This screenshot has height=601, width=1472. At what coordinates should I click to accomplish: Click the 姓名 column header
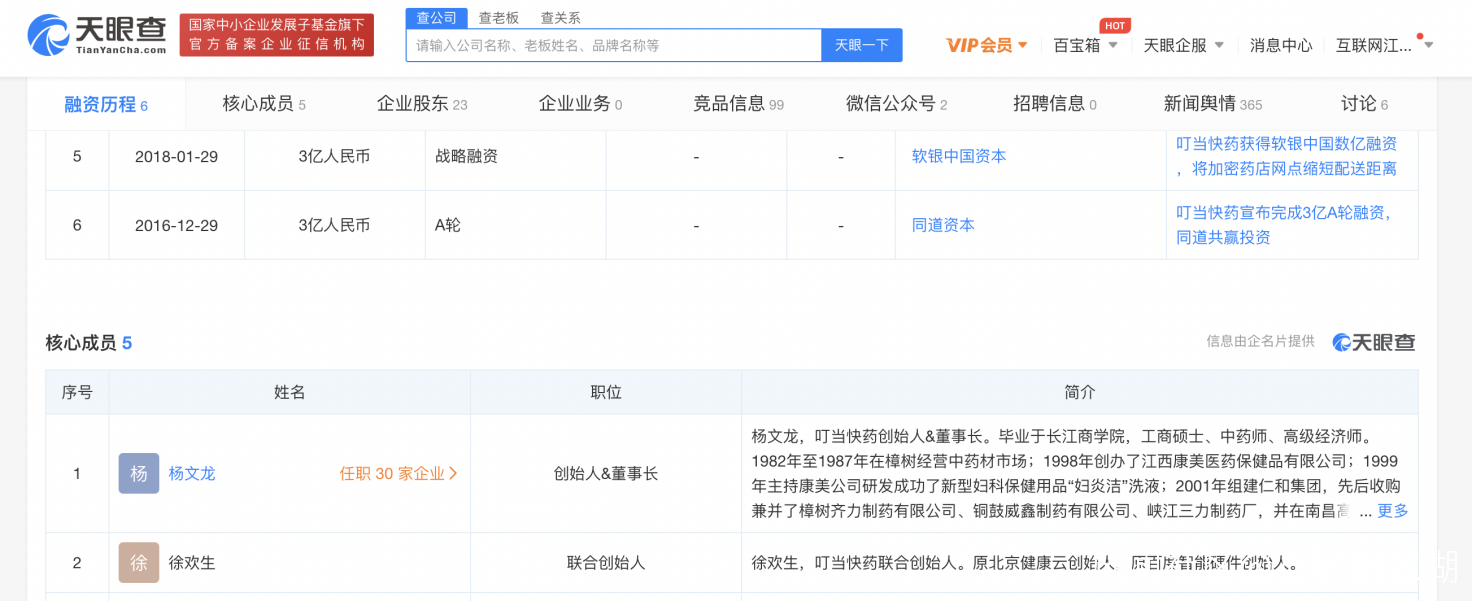point(290,392)
